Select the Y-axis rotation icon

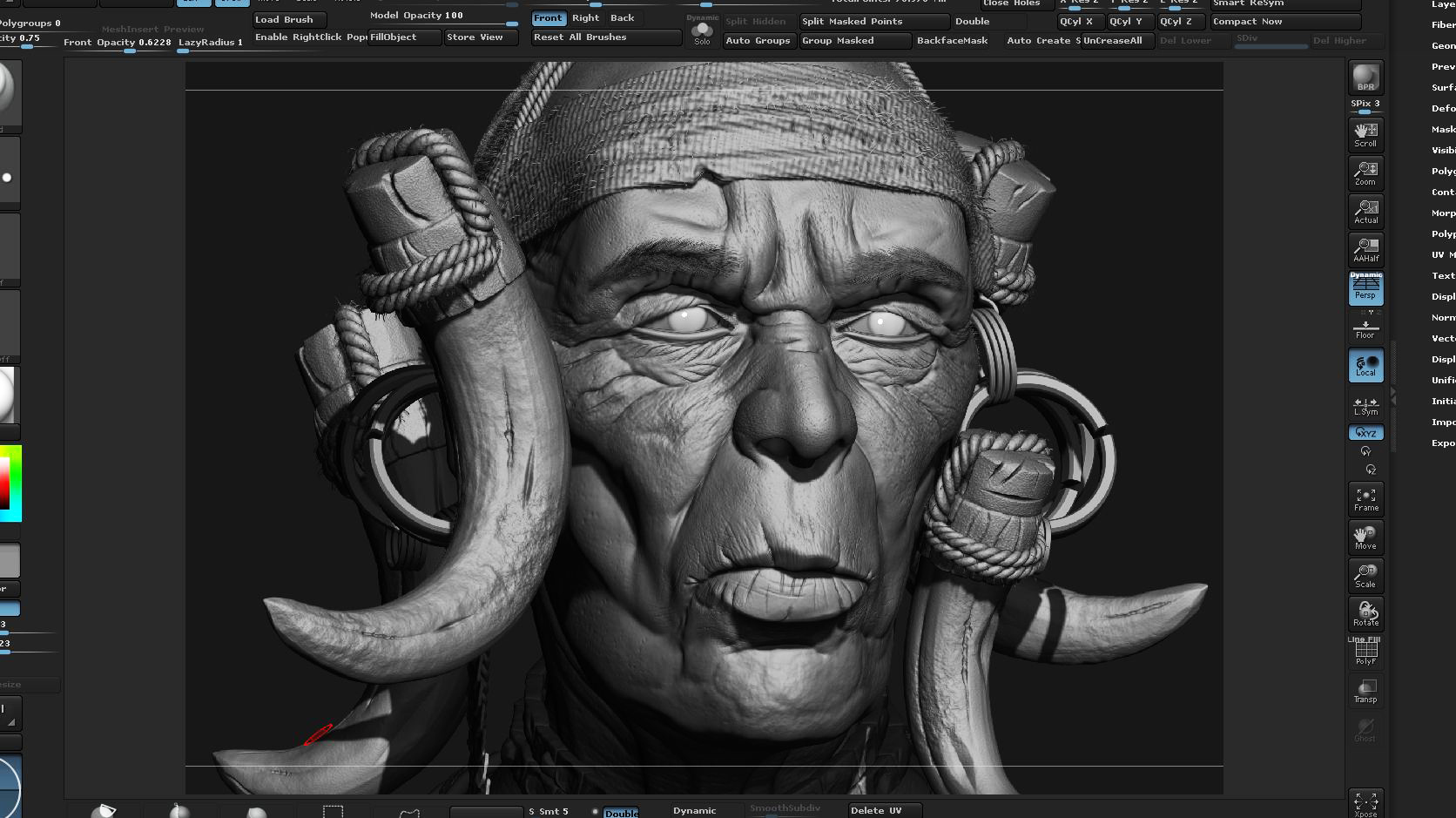[x=1365, y=451]
